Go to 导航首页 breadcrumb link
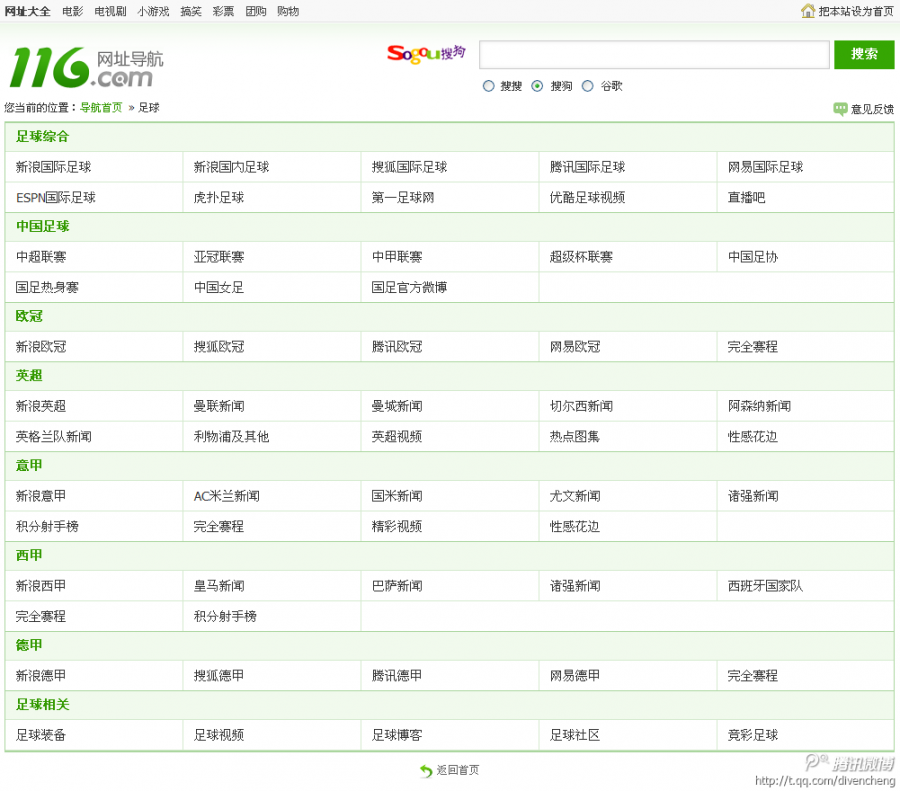900x791 pixels. click(101, 108)
